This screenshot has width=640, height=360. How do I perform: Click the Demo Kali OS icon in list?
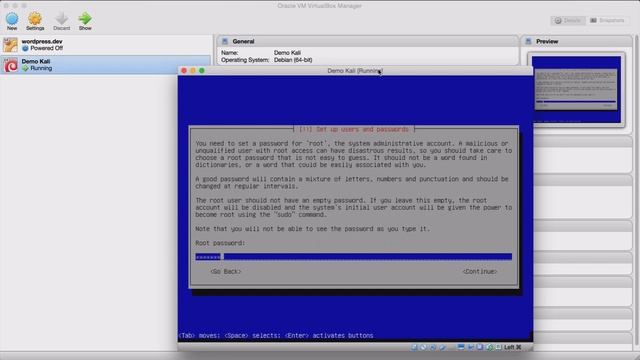point(11,65)
